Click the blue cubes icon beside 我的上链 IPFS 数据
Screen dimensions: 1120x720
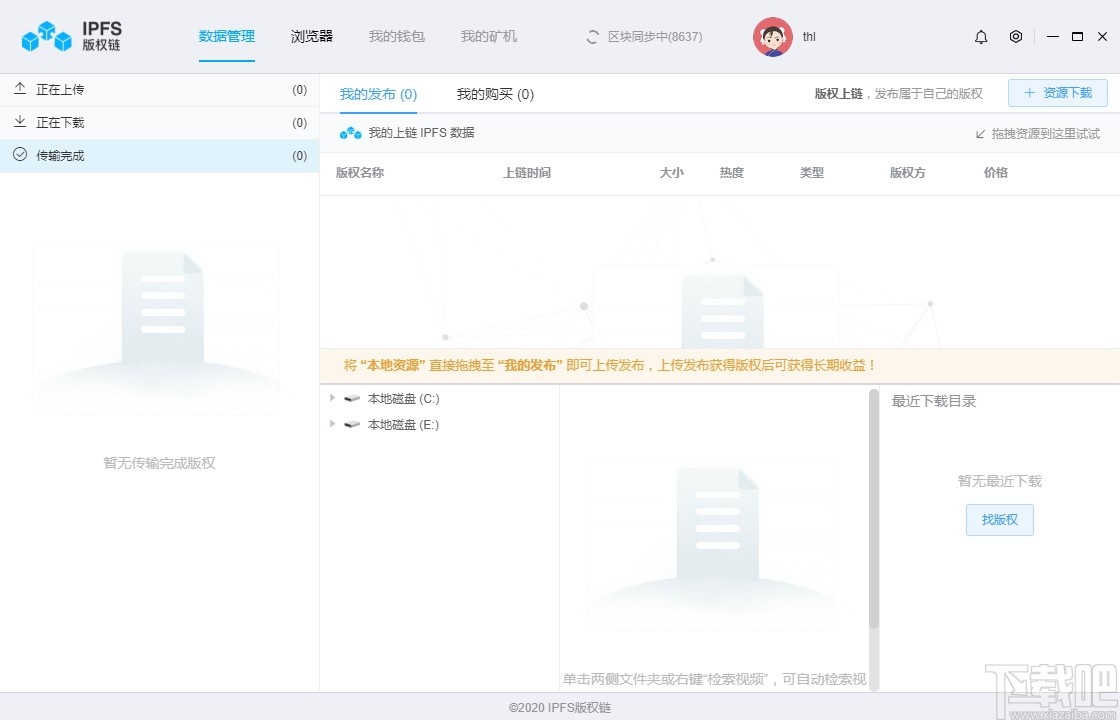click(x=350, y=131)
